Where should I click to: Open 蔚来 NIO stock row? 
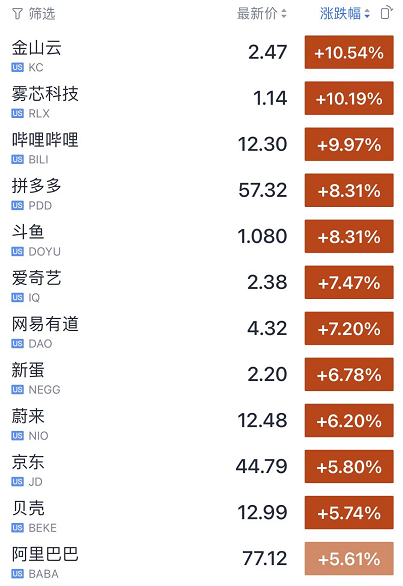202,421
